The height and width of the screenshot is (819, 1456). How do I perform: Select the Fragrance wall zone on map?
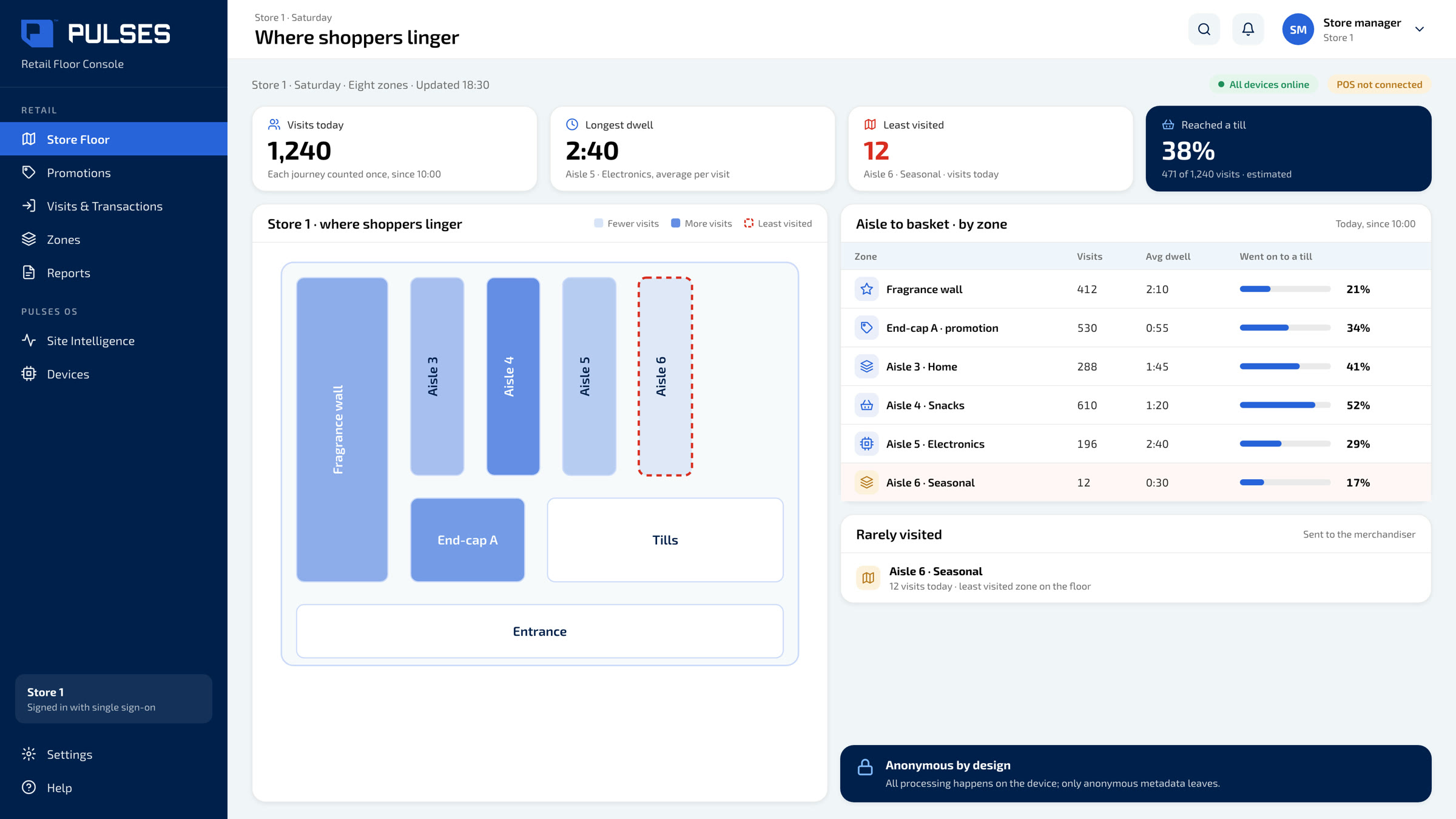(x=342, y=430)
